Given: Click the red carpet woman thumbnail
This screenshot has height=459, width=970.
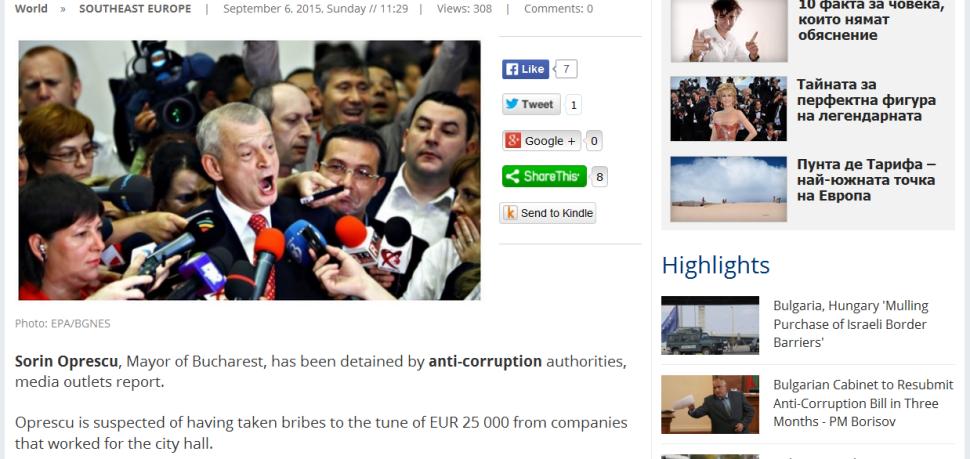Looking at the screenshot, I should tap(729, 109).
